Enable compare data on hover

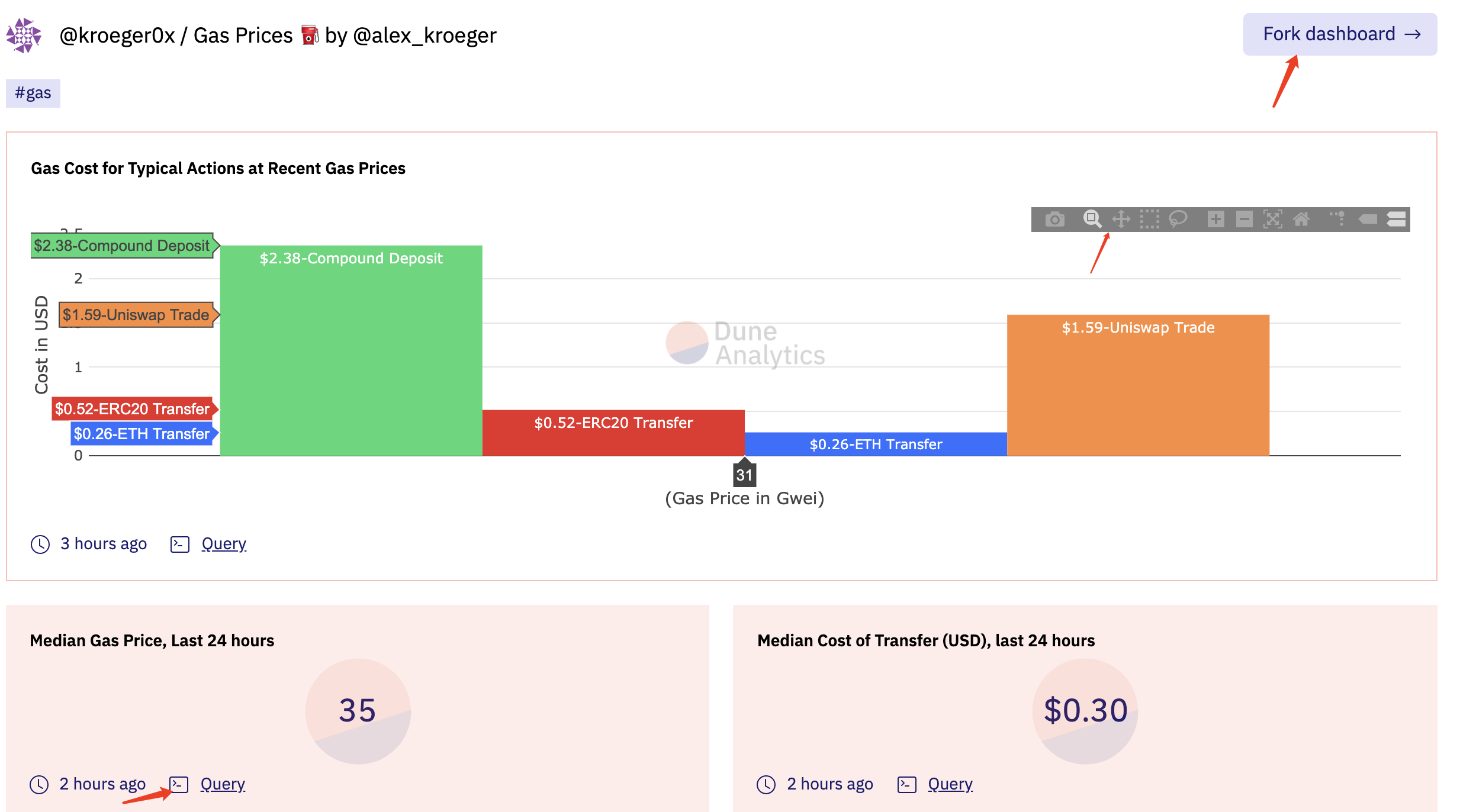1396,220
